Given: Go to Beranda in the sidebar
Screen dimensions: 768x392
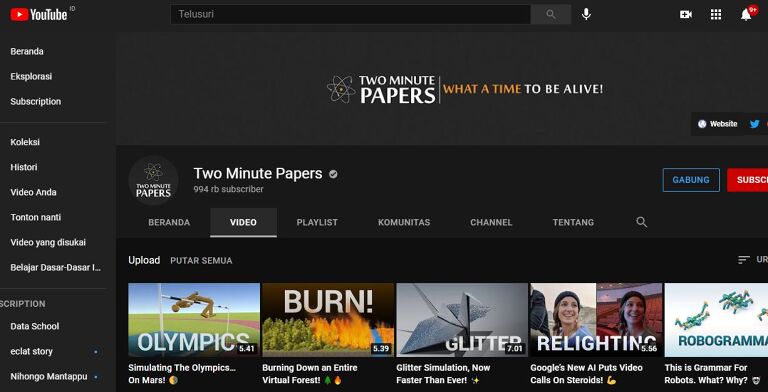Looking at the screenshot, I should (x=27, y=51).
